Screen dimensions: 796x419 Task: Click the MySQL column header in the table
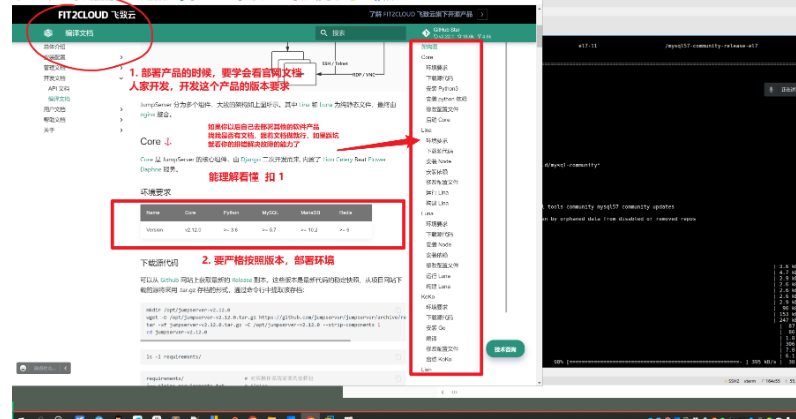pyautogui.click(x=270, y=213)
